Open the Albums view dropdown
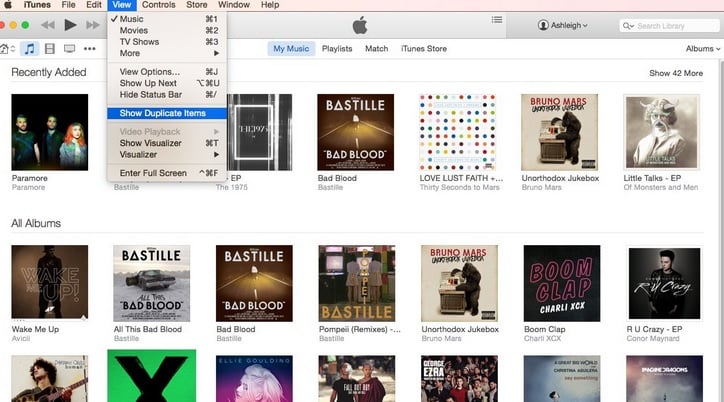This screenshot has width=724, height=402. coord(703,48)
